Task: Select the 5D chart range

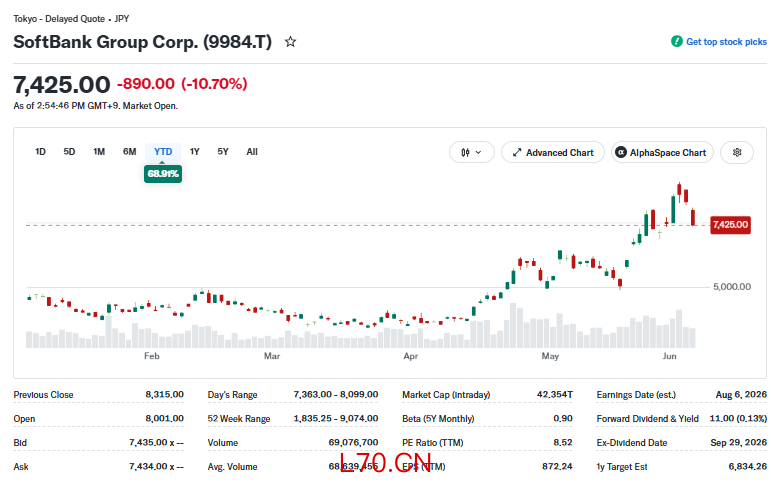Action: (x=69, y=152)
